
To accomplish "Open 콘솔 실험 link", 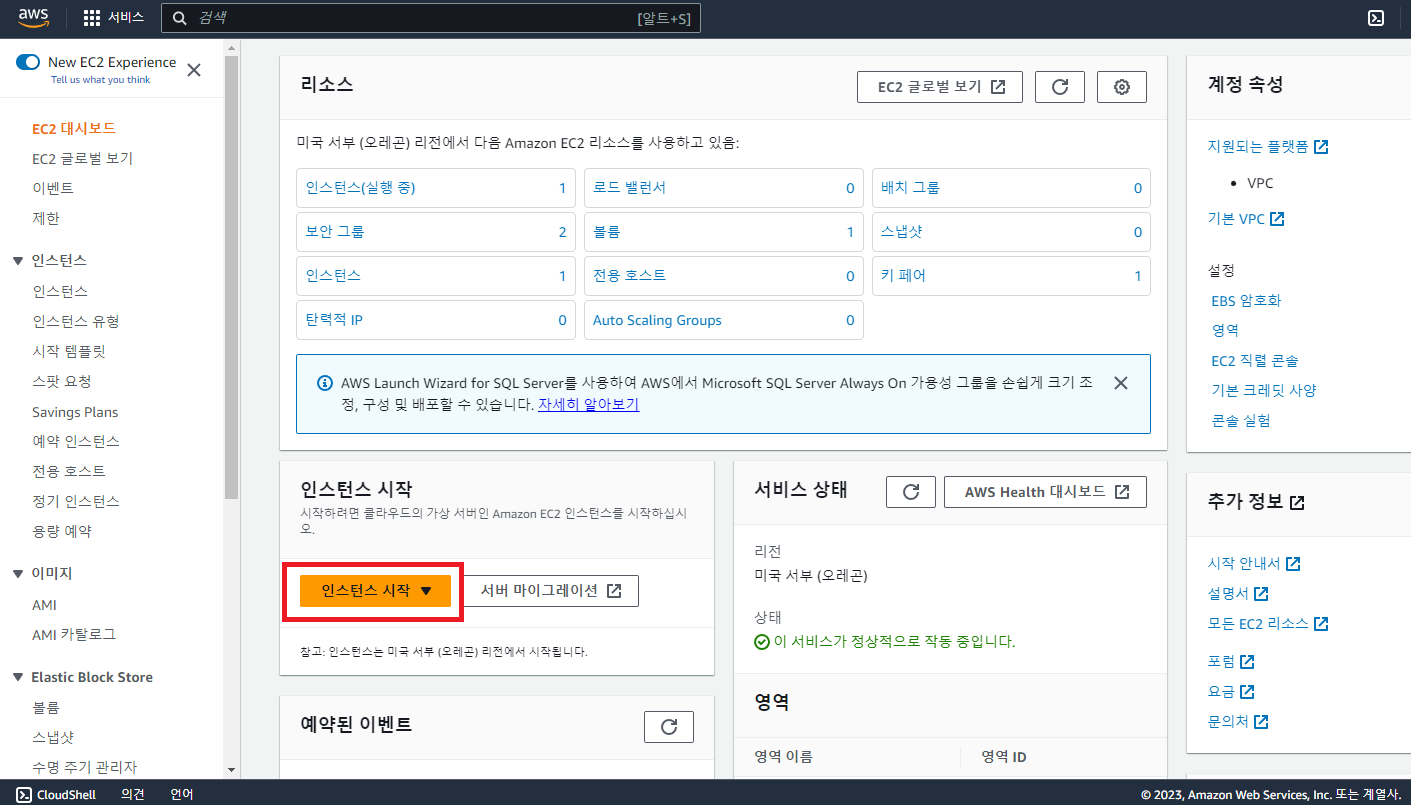I will (1241, 421).
